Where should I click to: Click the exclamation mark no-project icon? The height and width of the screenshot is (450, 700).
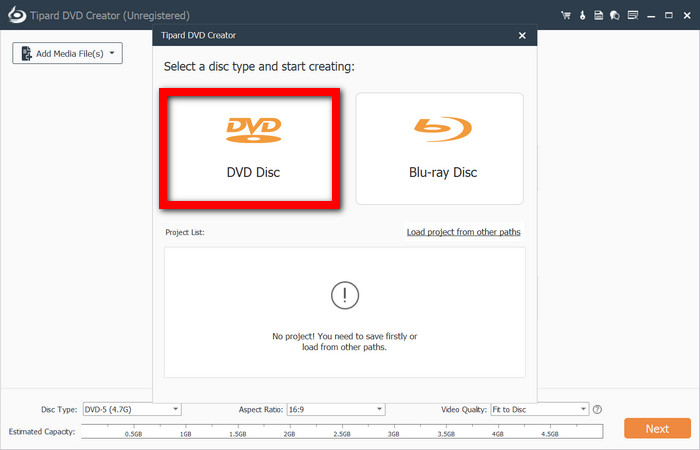tap(345, 295)
